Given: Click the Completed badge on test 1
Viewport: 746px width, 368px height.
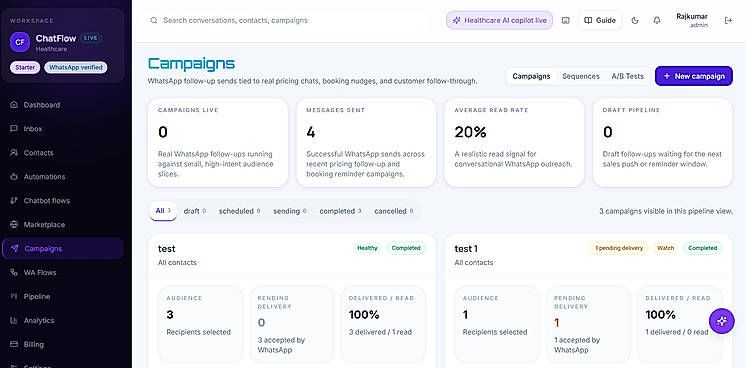Looking at the screenshot, I should (x=703, y=248).
